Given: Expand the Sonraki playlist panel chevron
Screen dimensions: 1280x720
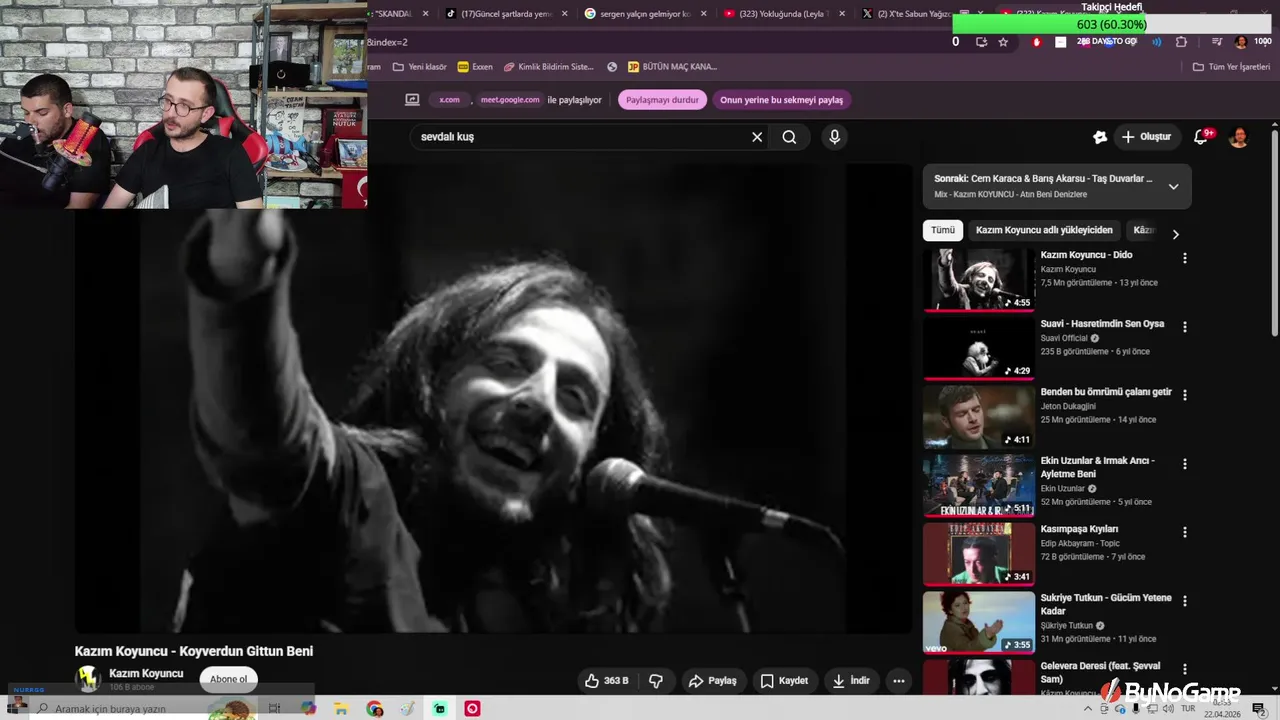Looking at the screenshot, I should [x=1174, y=186].
